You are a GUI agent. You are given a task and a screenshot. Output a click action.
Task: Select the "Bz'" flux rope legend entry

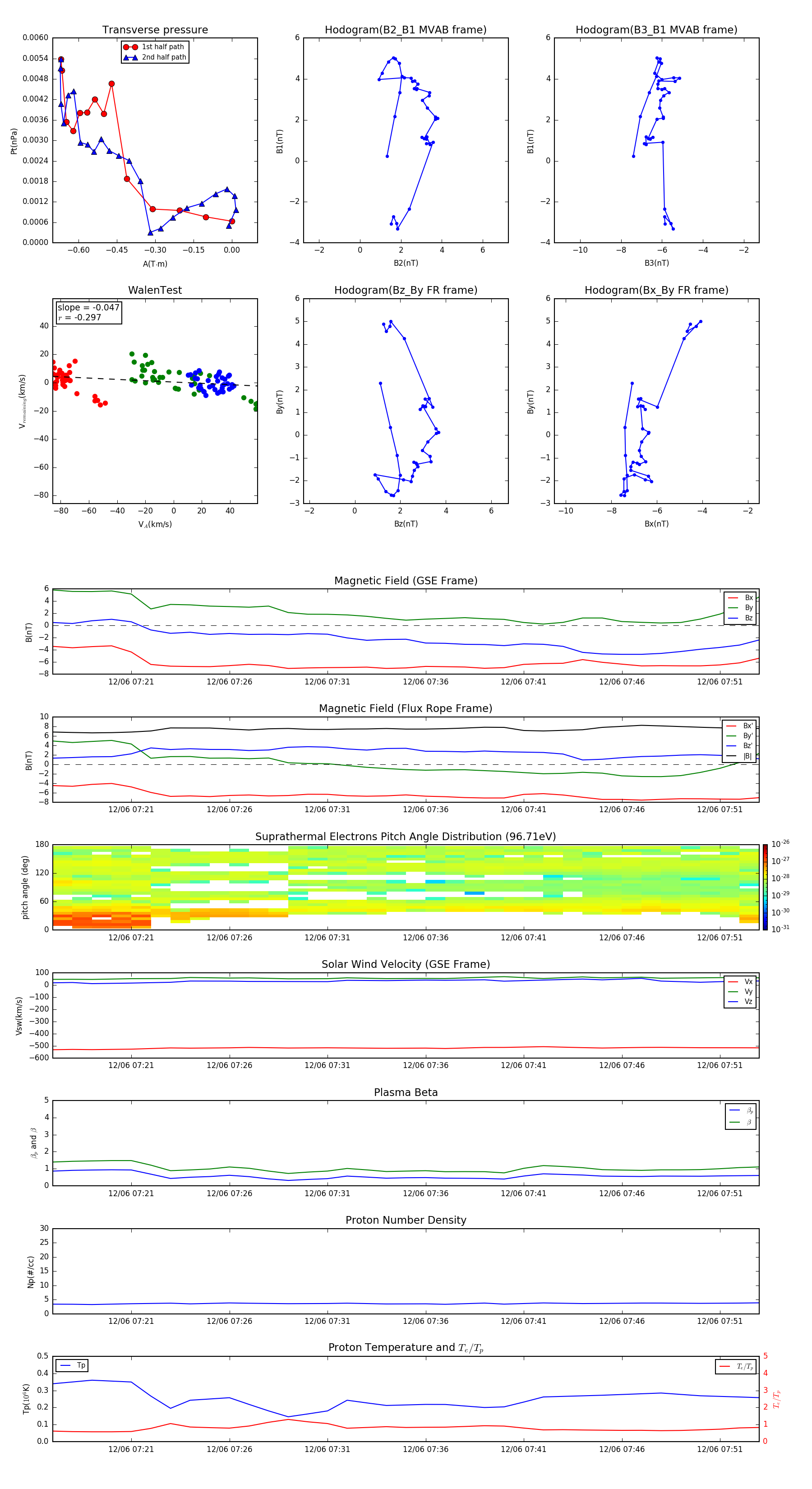pos(740,746)
